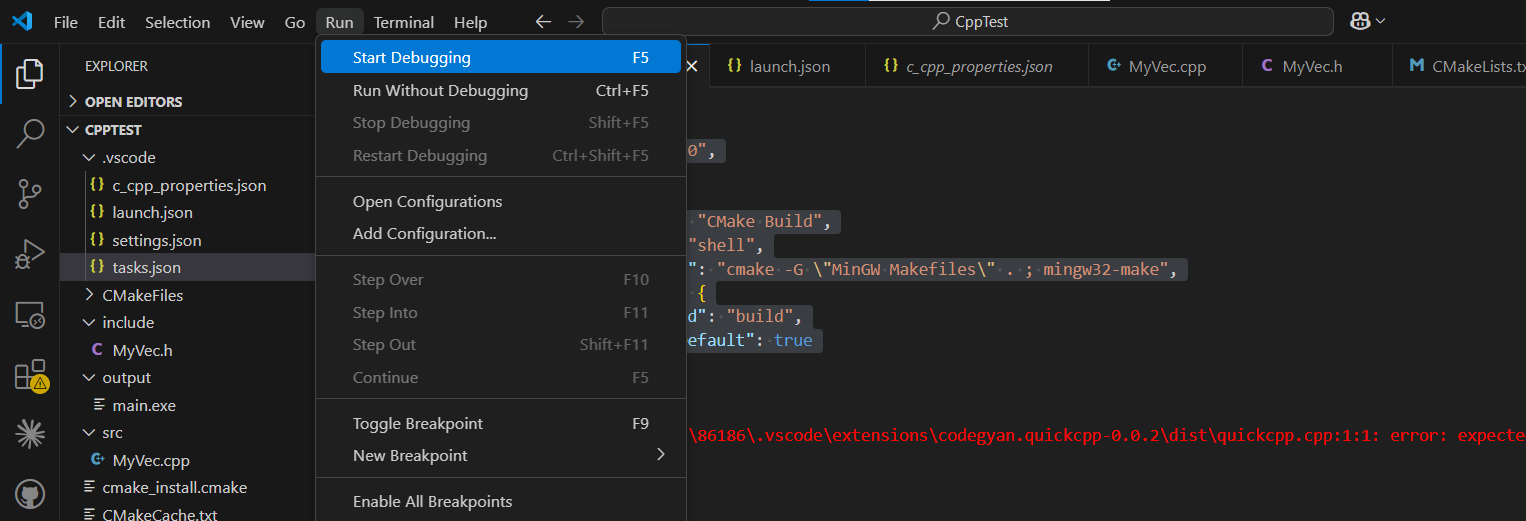Select Open Configurations menu entry
Viewport: 1526px width, 521px height.
500,201
